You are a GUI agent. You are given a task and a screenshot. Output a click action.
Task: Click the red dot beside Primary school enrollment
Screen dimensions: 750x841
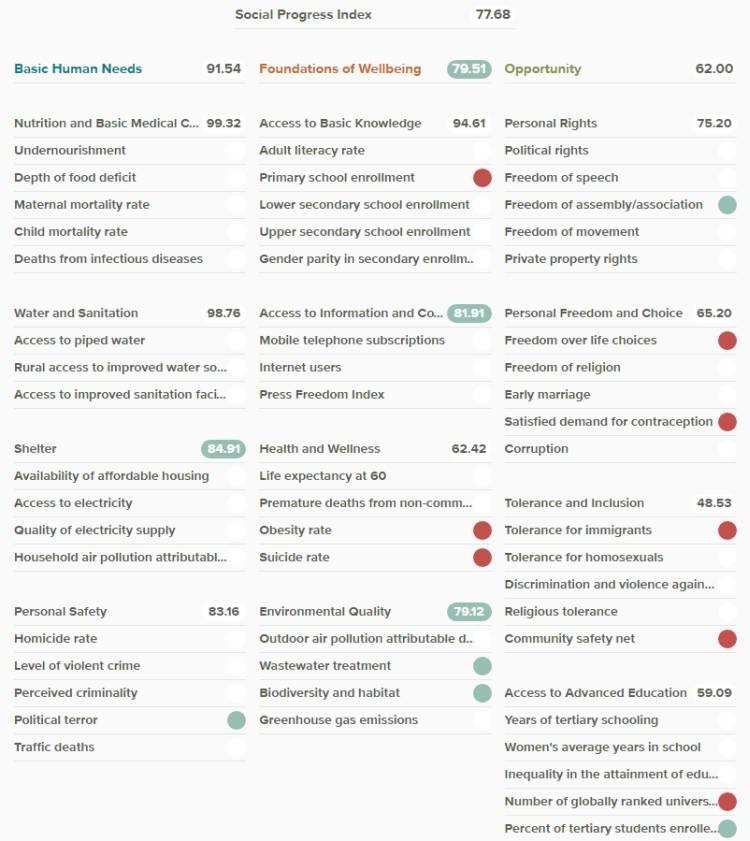pos(482,178)
